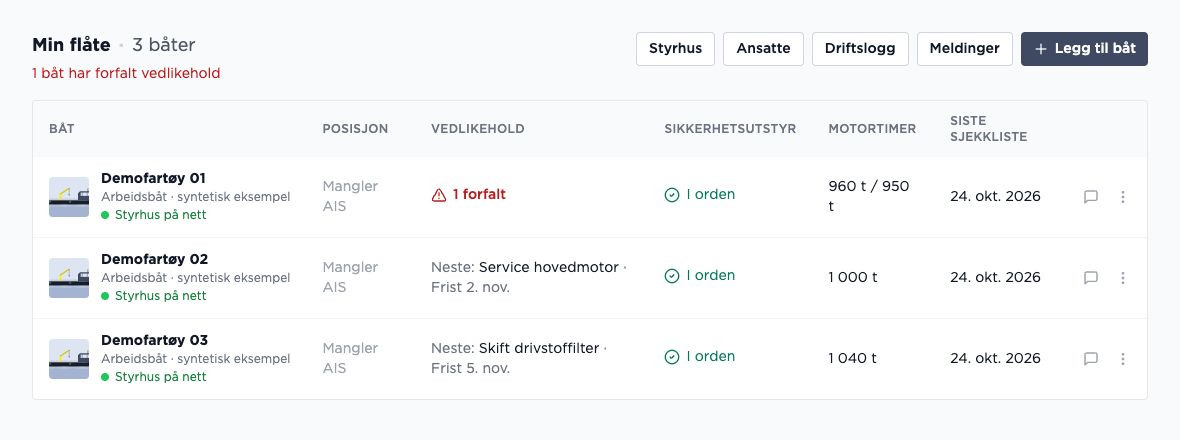Click the check icon in Demofartøy 03 safety cell
This screenshot has width=1180, height=440.
pyautogui.click(x=672, y=357)
